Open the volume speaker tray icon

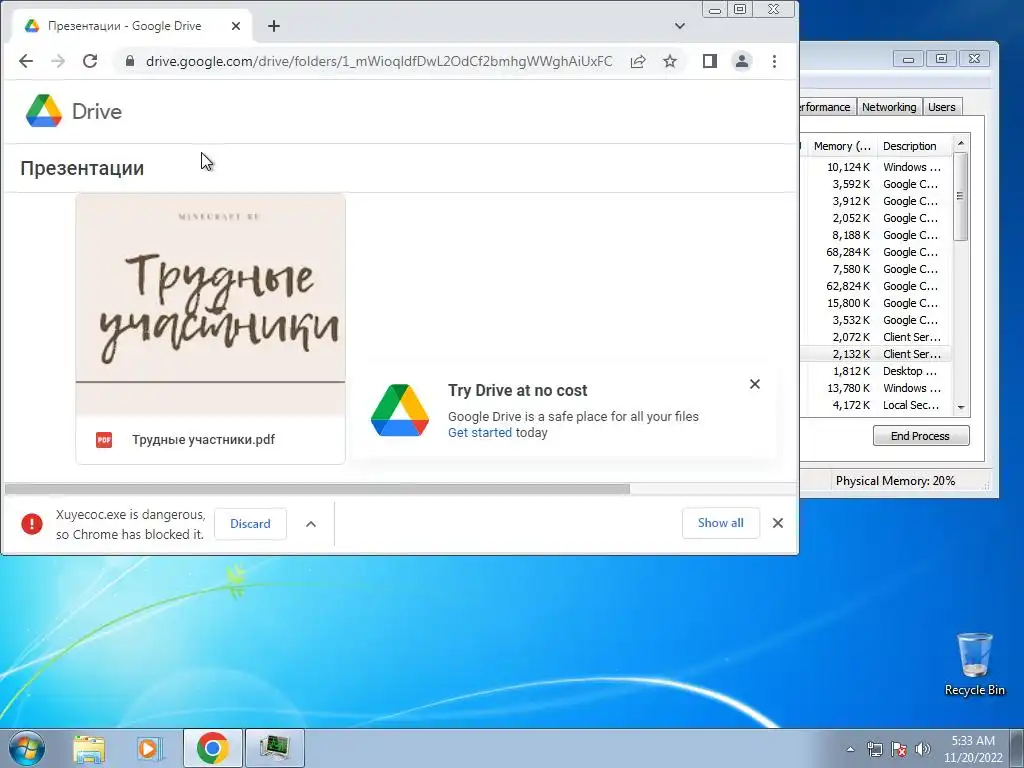click(x=923, y=749)
